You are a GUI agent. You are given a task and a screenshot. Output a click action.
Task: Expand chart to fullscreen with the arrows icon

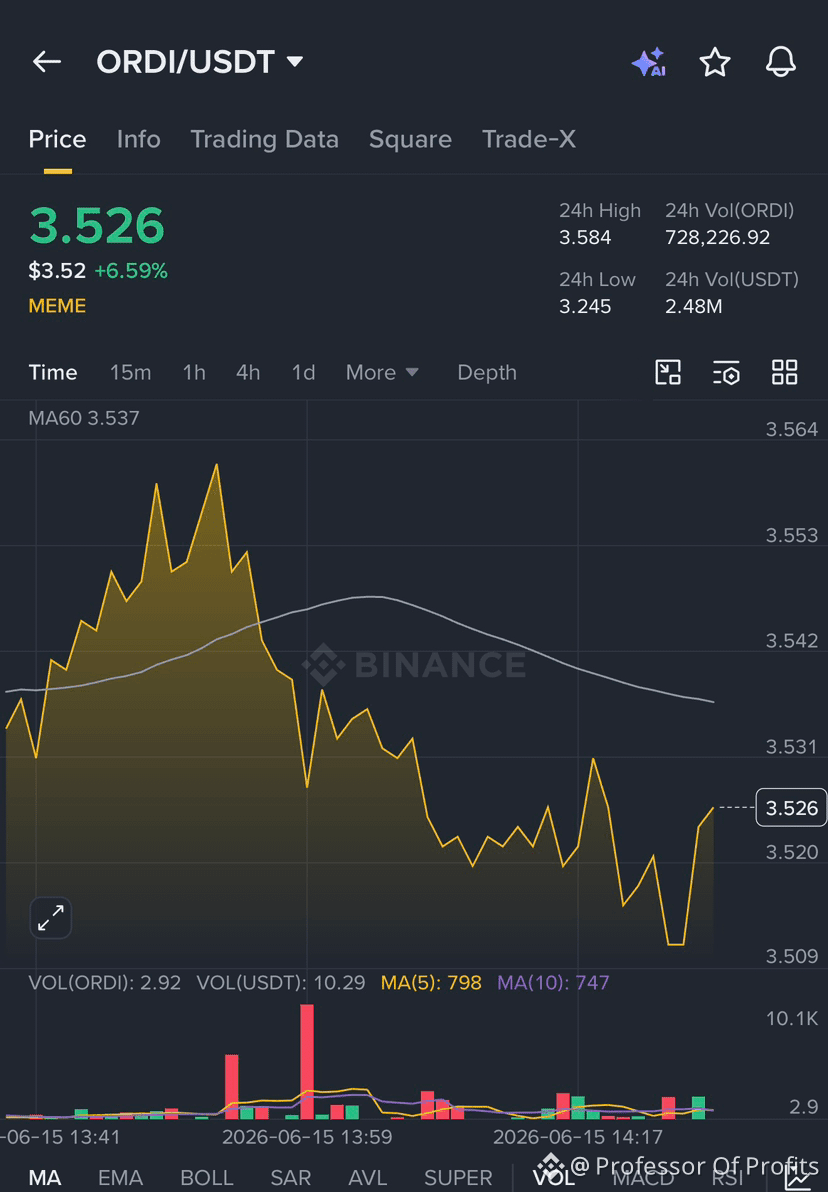click(x=51, y=918)
